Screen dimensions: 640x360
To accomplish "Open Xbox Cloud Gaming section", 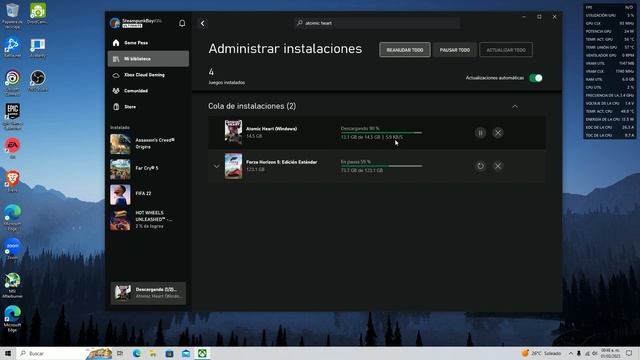I will (148, 75).
